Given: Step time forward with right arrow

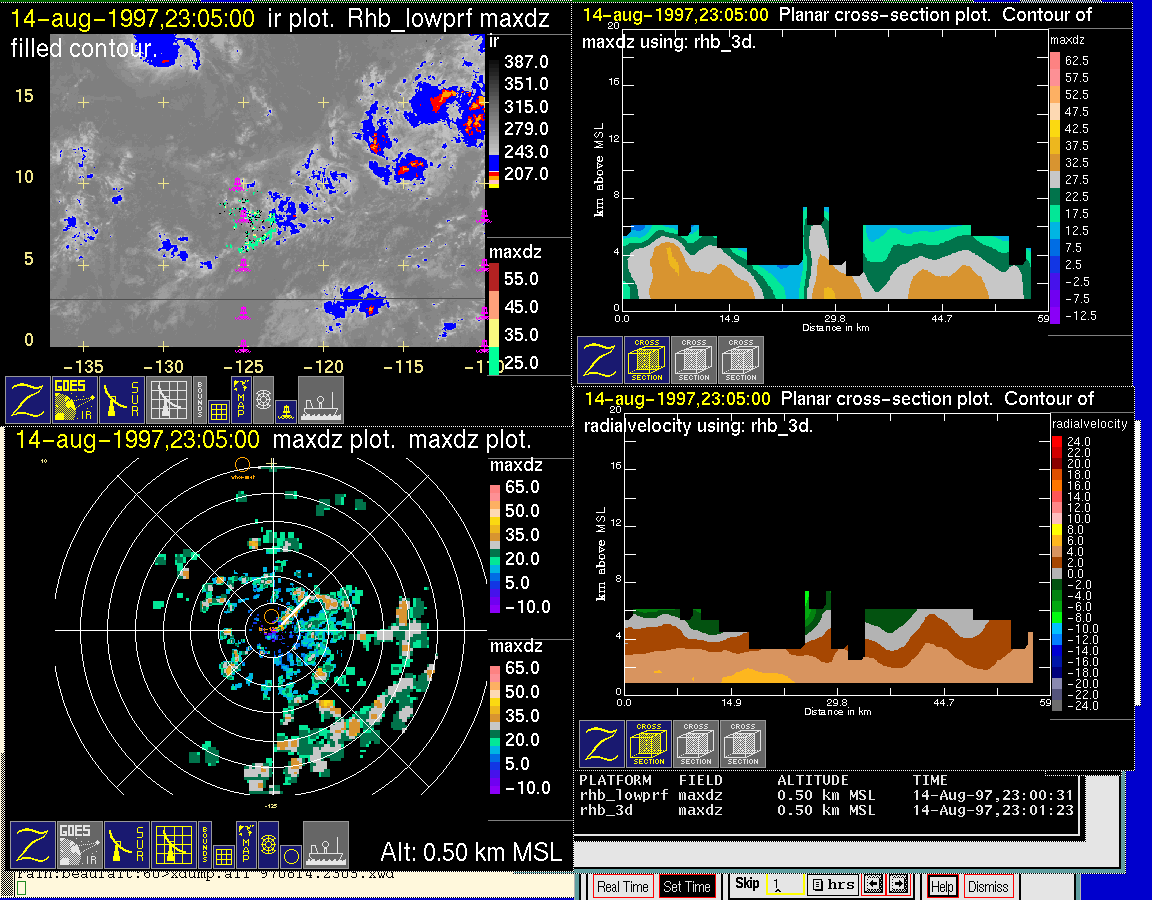Looking at the screenshot, I should point(897,885).
